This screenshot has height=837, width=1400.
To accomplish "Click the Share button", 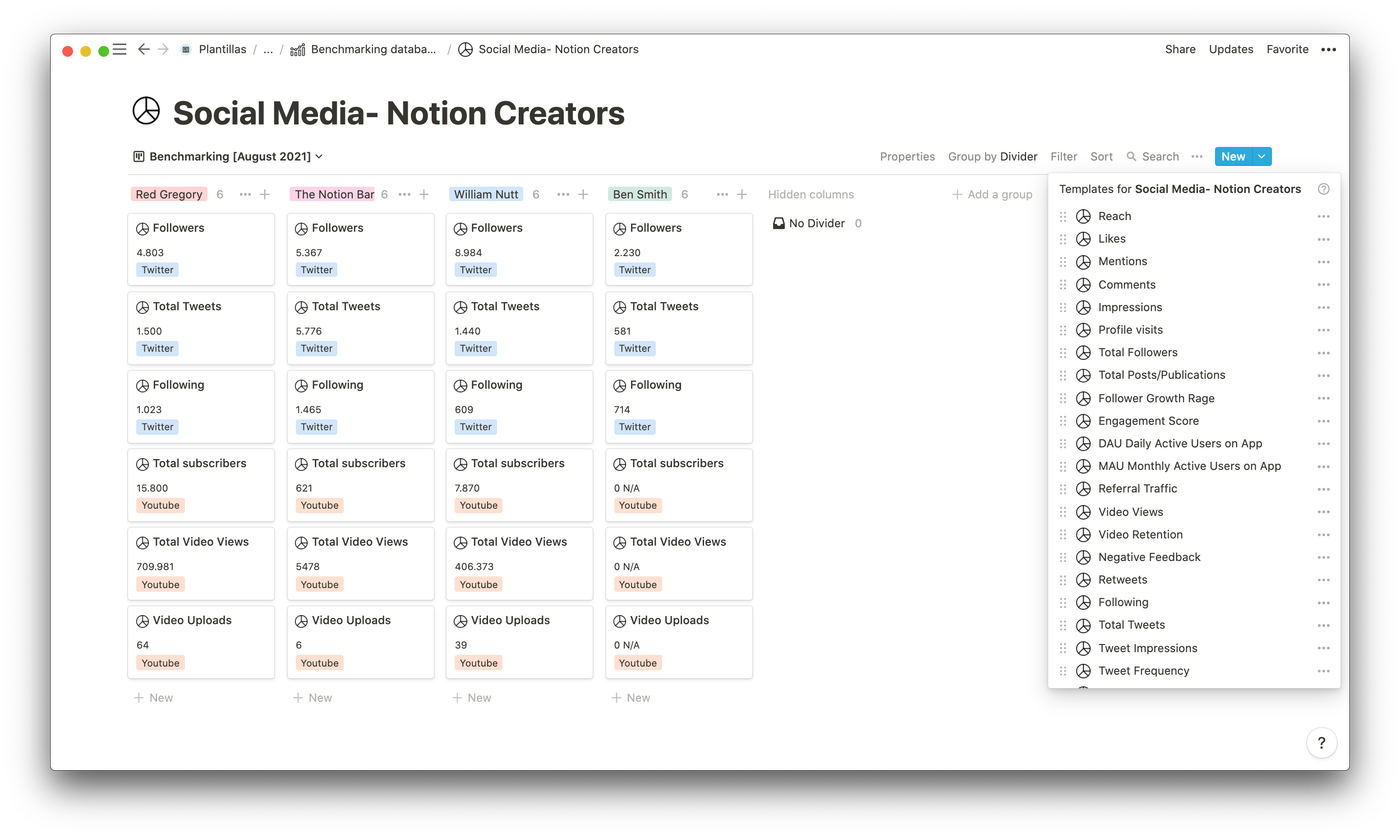I will pos(1180,49).
